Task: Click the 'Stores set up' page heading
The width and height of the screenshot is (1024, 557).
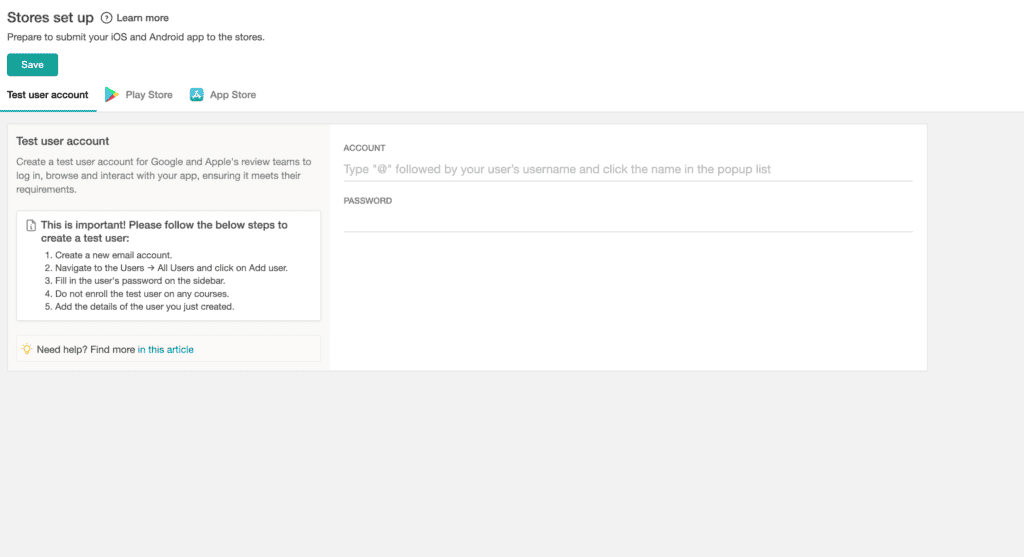Action: click(x=50, y=17)
